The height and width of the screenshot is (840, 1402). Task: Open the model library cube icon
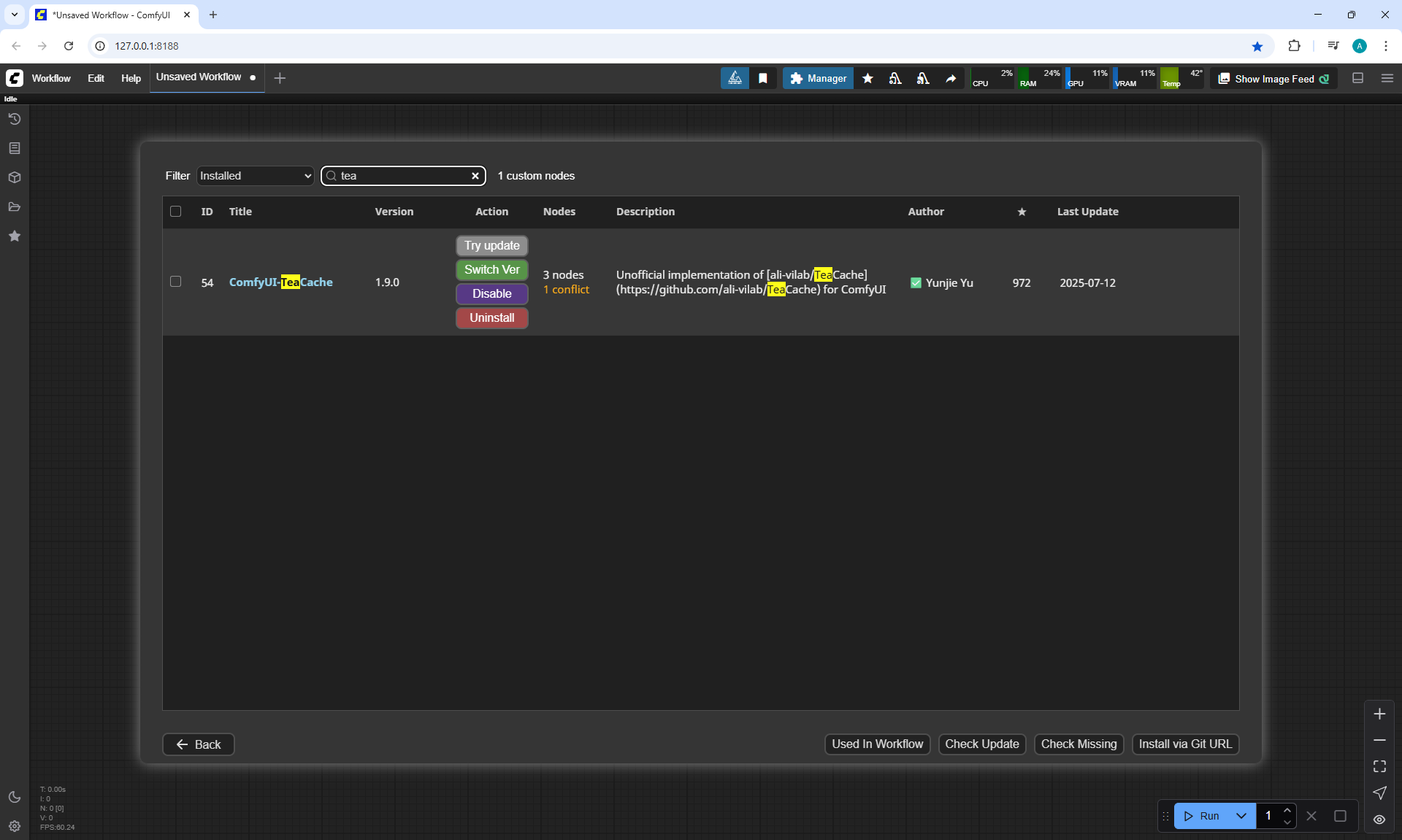pyautogui.click(x=14, y=177)
